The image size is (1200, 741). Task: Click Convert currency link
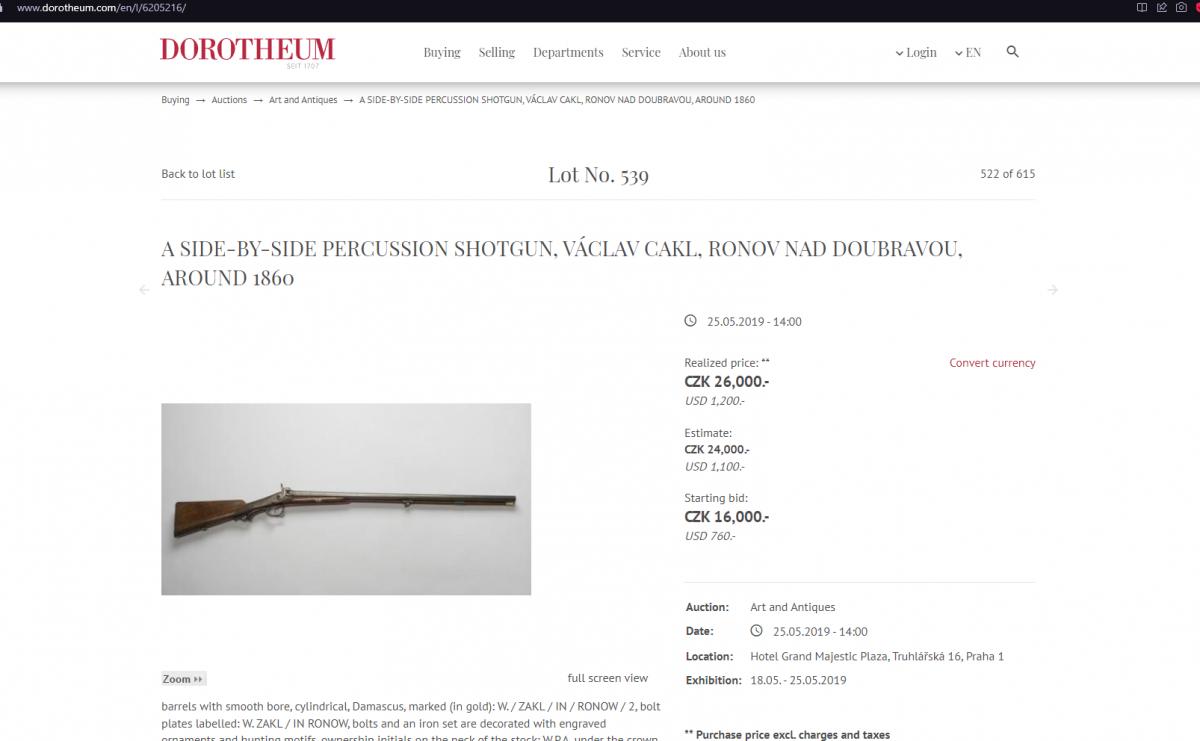(x=992, y=363)
